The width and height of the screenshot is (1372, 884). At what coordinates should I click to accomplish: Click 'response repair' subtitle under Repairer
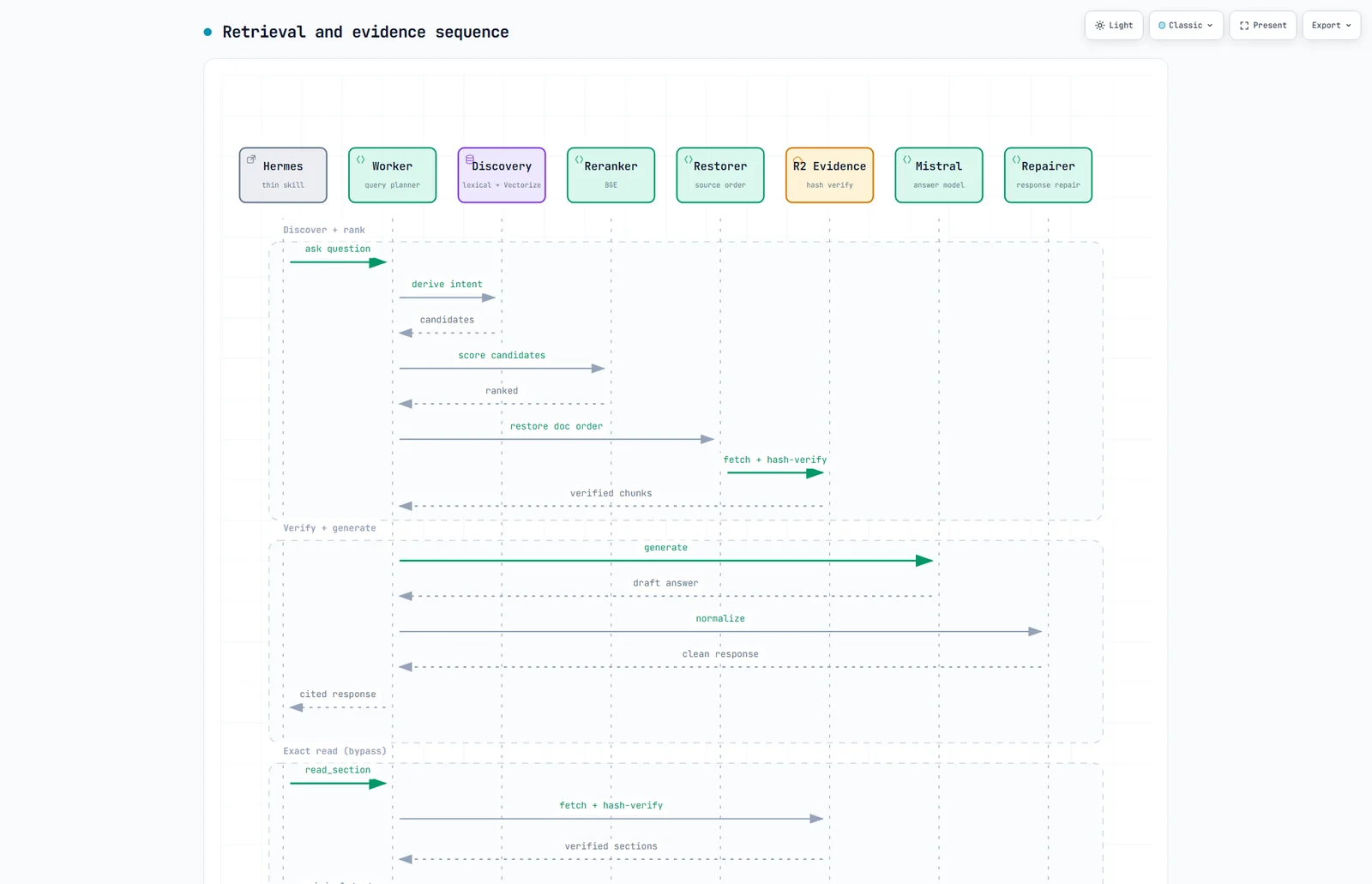1048,185
